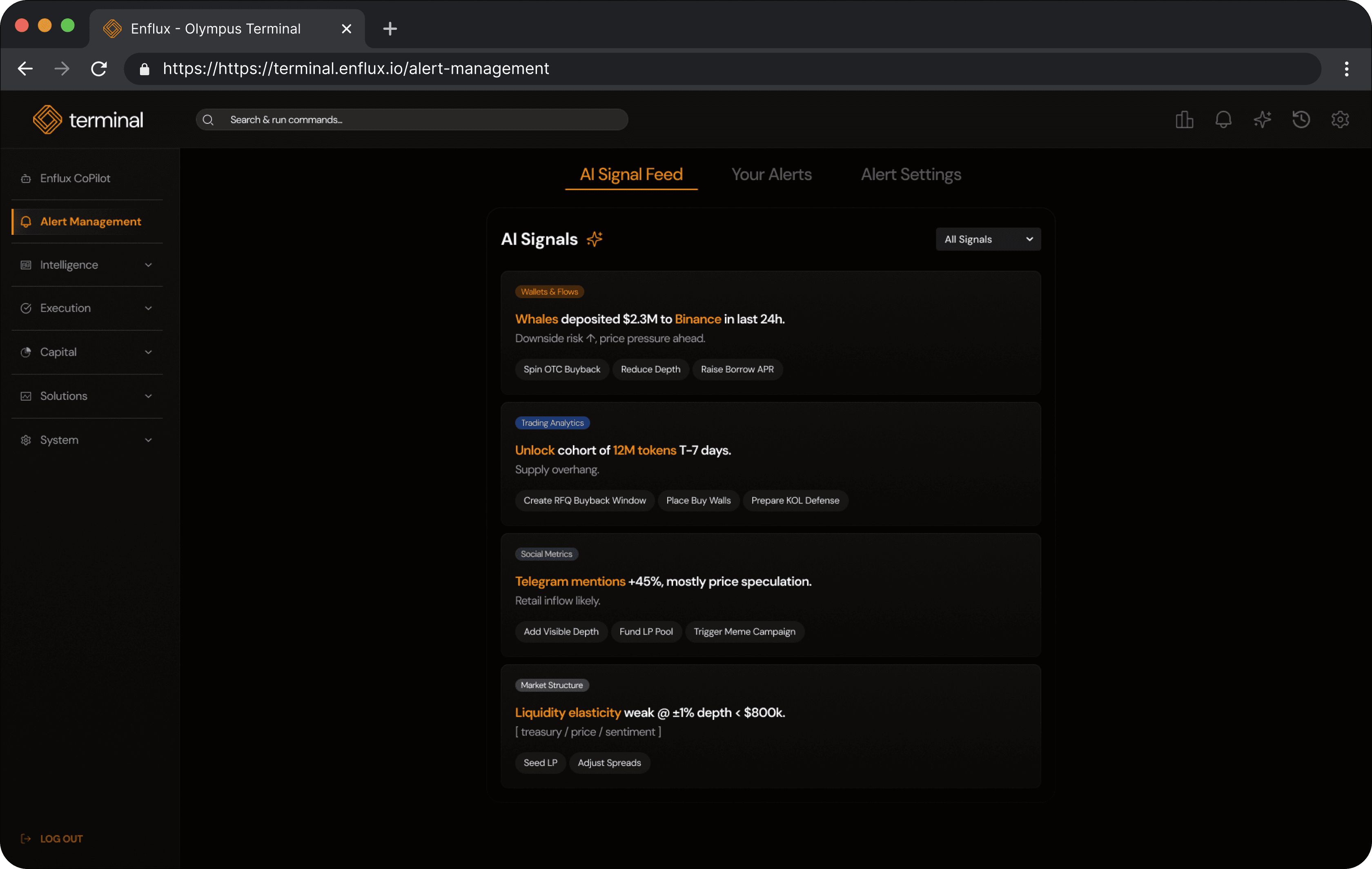Open settings gear in top-right header
The height and width of the screenshot is (869, 1372).
click(1340, 120)
